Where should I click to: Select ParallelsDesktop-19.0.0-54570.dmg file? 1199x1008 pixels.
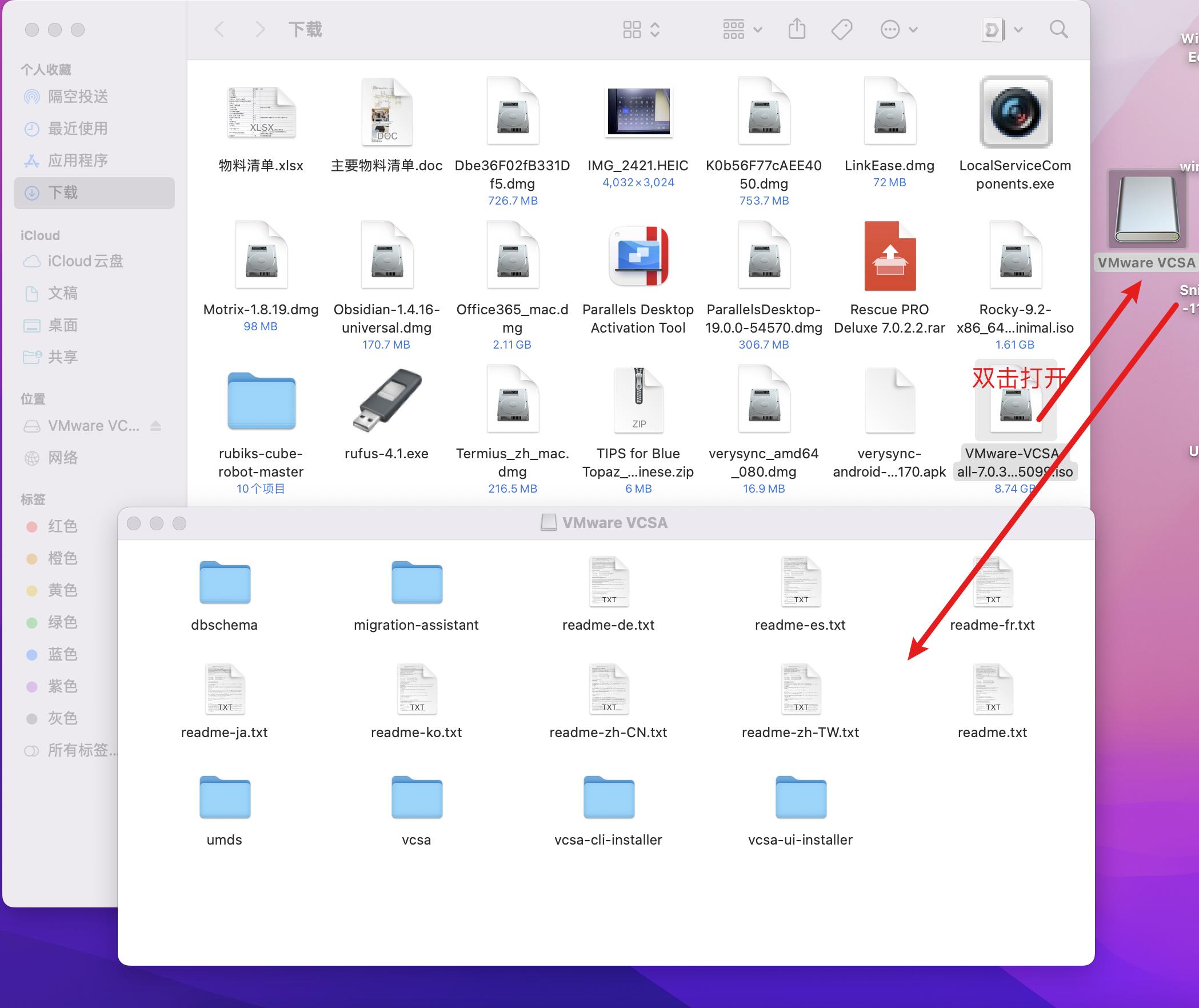764,255
